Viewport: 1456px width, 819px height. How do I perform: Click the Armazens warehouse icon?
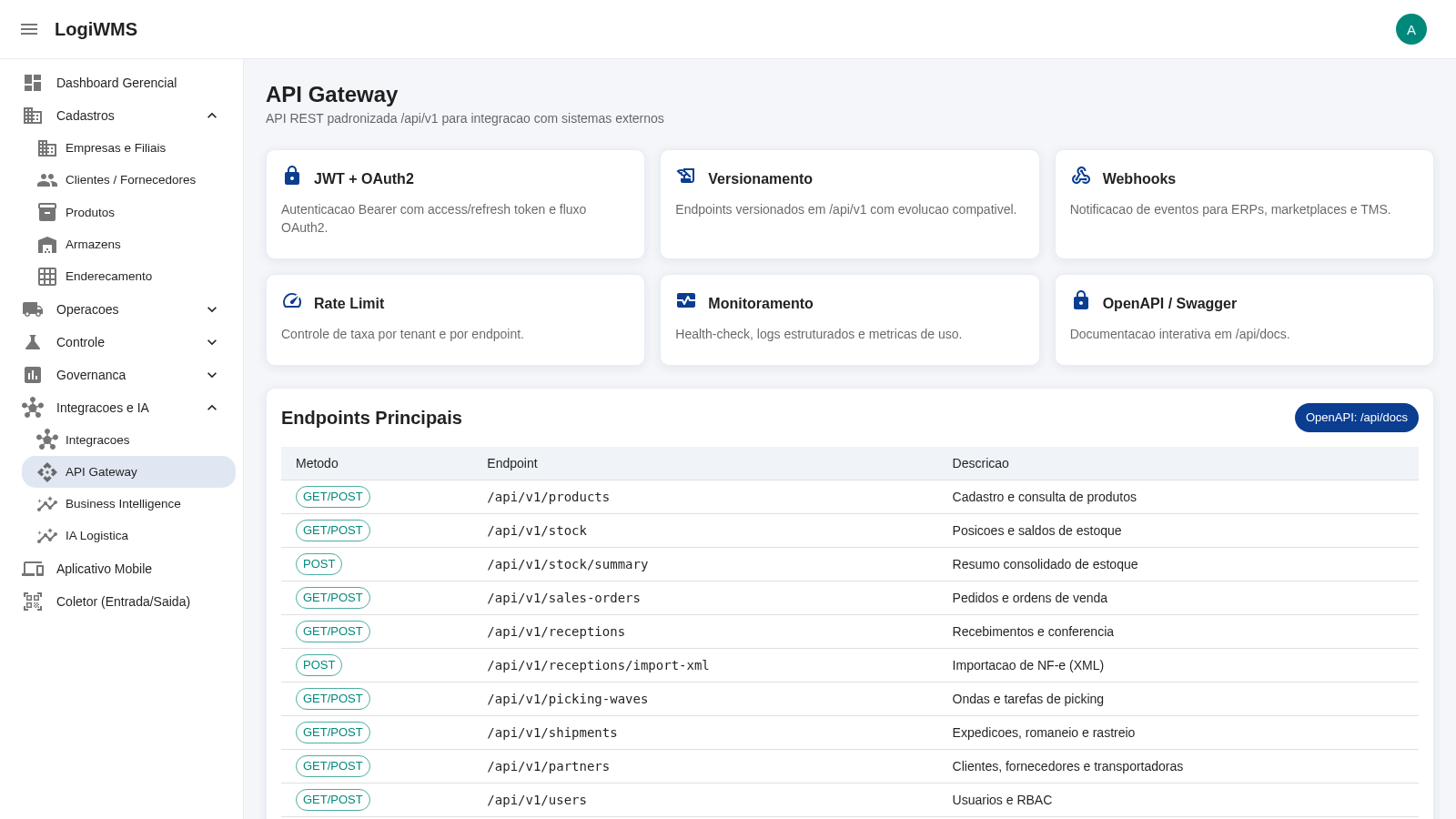point(47,245)
